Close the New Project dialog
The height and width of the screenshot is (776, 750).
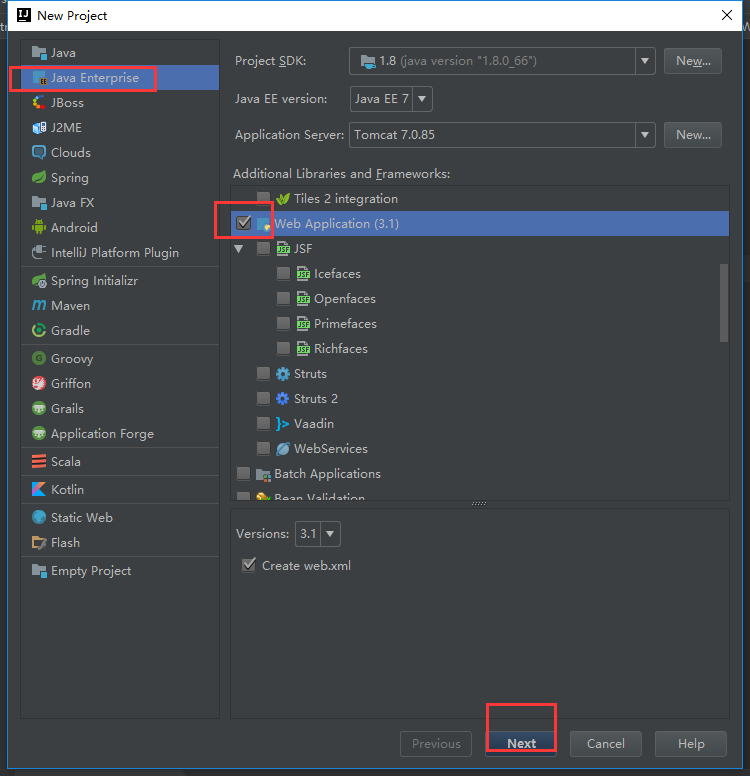(x=727, y=15)
